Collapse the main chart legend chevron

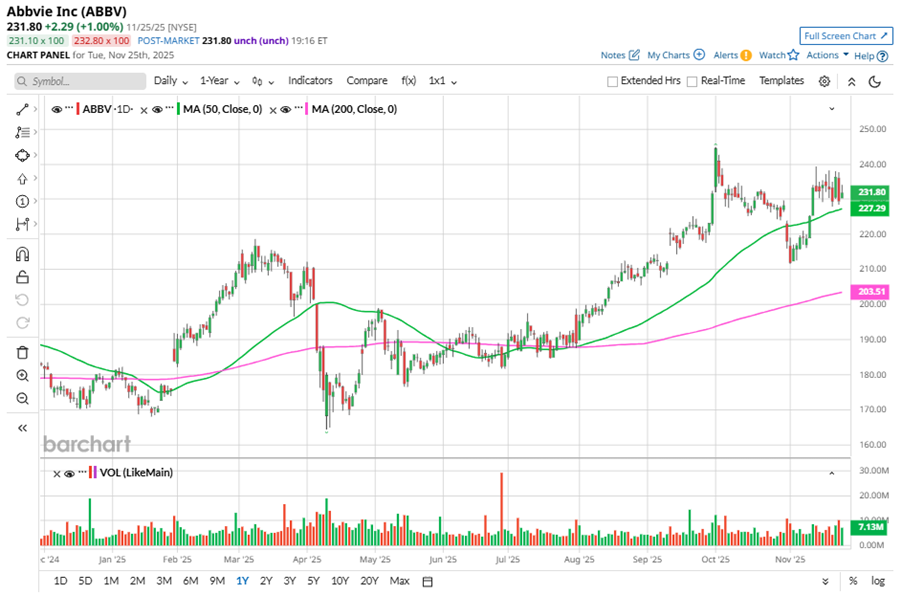[x=832, y=109]
